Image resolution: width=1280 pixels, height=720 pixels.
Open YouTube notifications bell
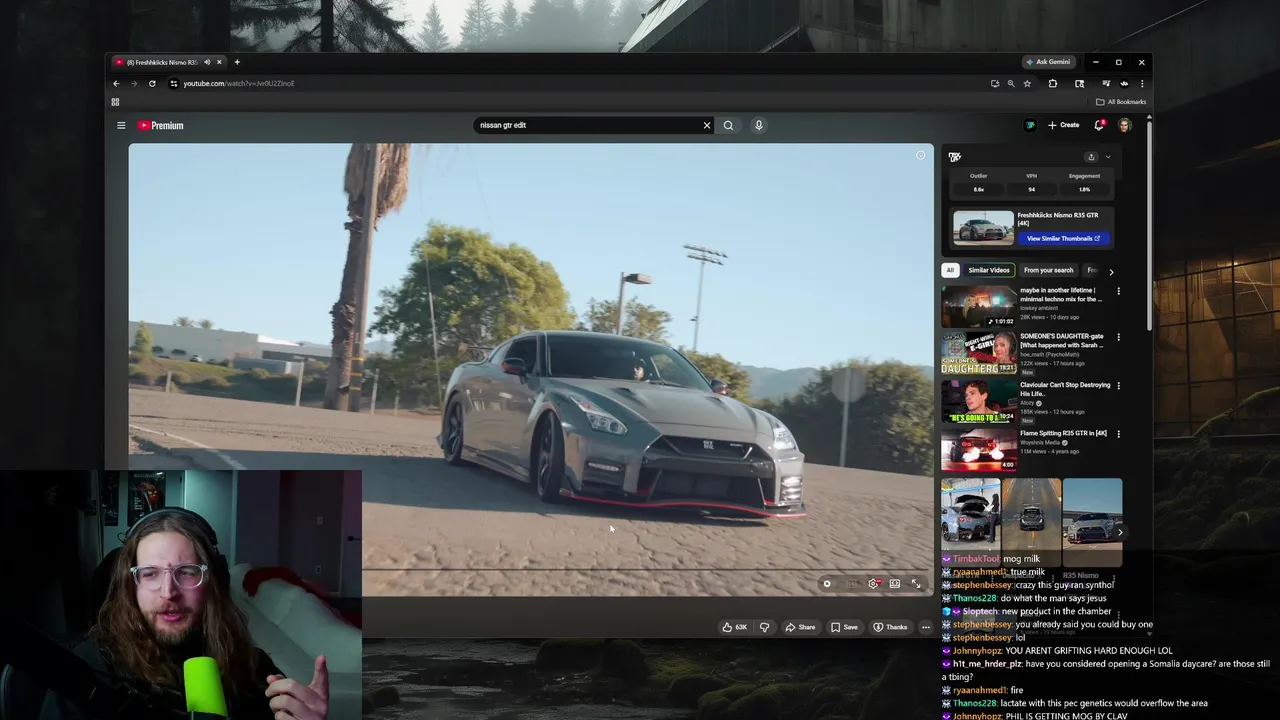click(1099, 125)
